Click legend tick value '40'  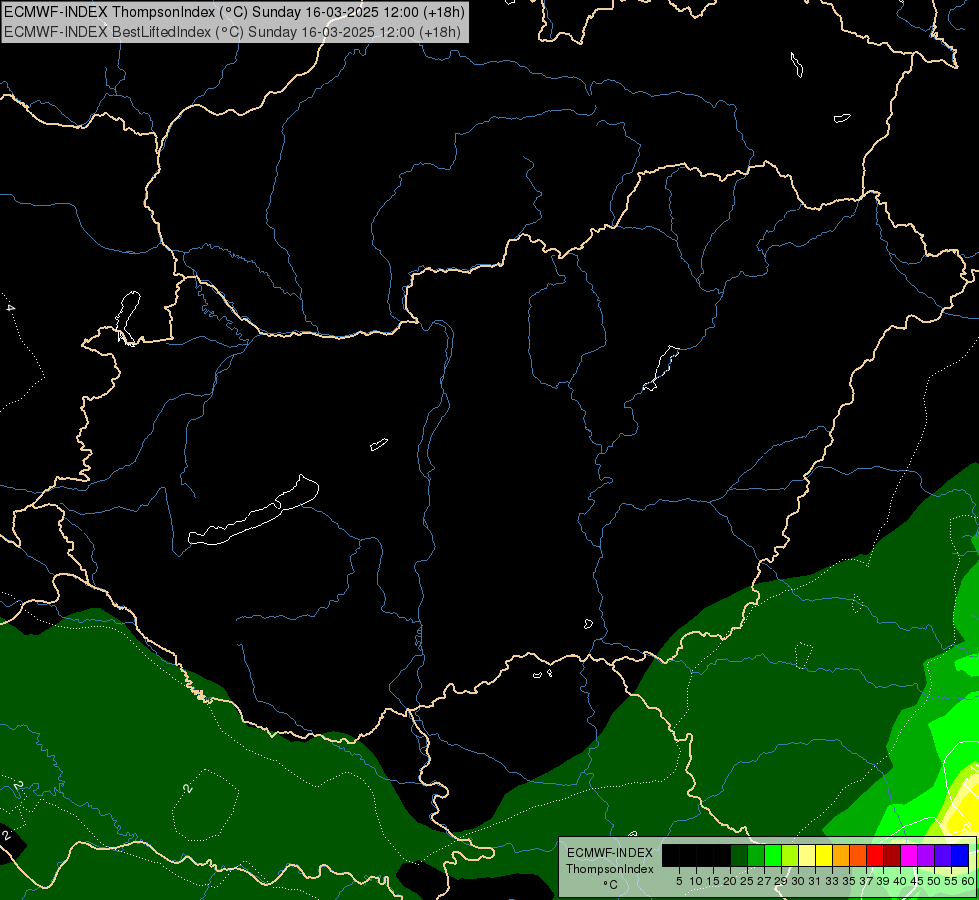[900, 881]
